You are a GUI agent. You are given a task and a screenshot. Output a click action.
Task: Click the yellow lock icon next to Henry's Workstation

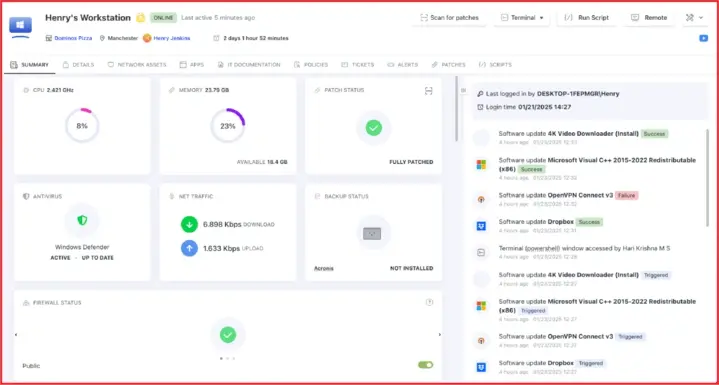coord(140,18)
